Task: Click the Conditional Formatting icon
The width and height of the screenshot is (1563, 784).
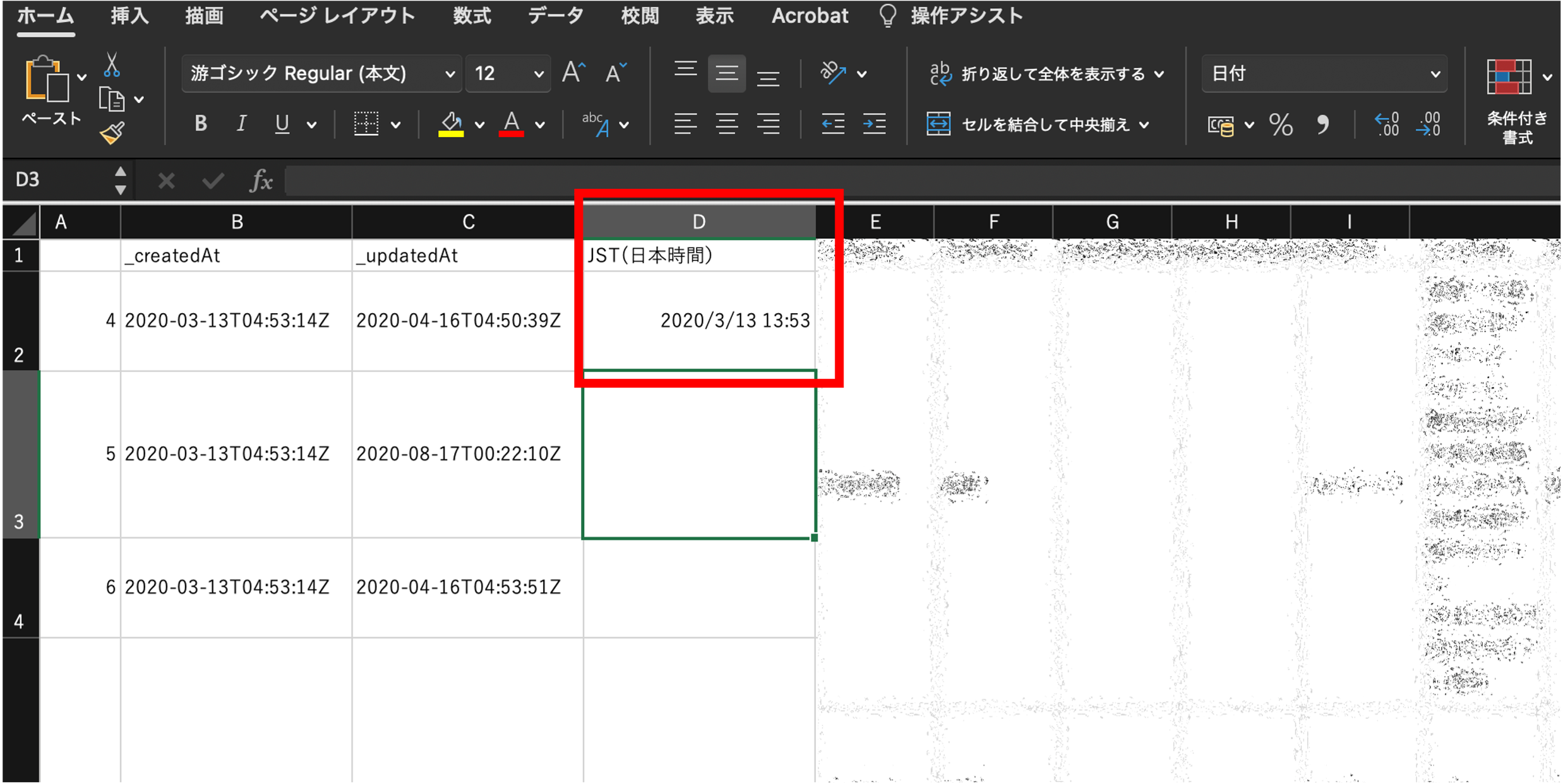Action: point(1509,77)
